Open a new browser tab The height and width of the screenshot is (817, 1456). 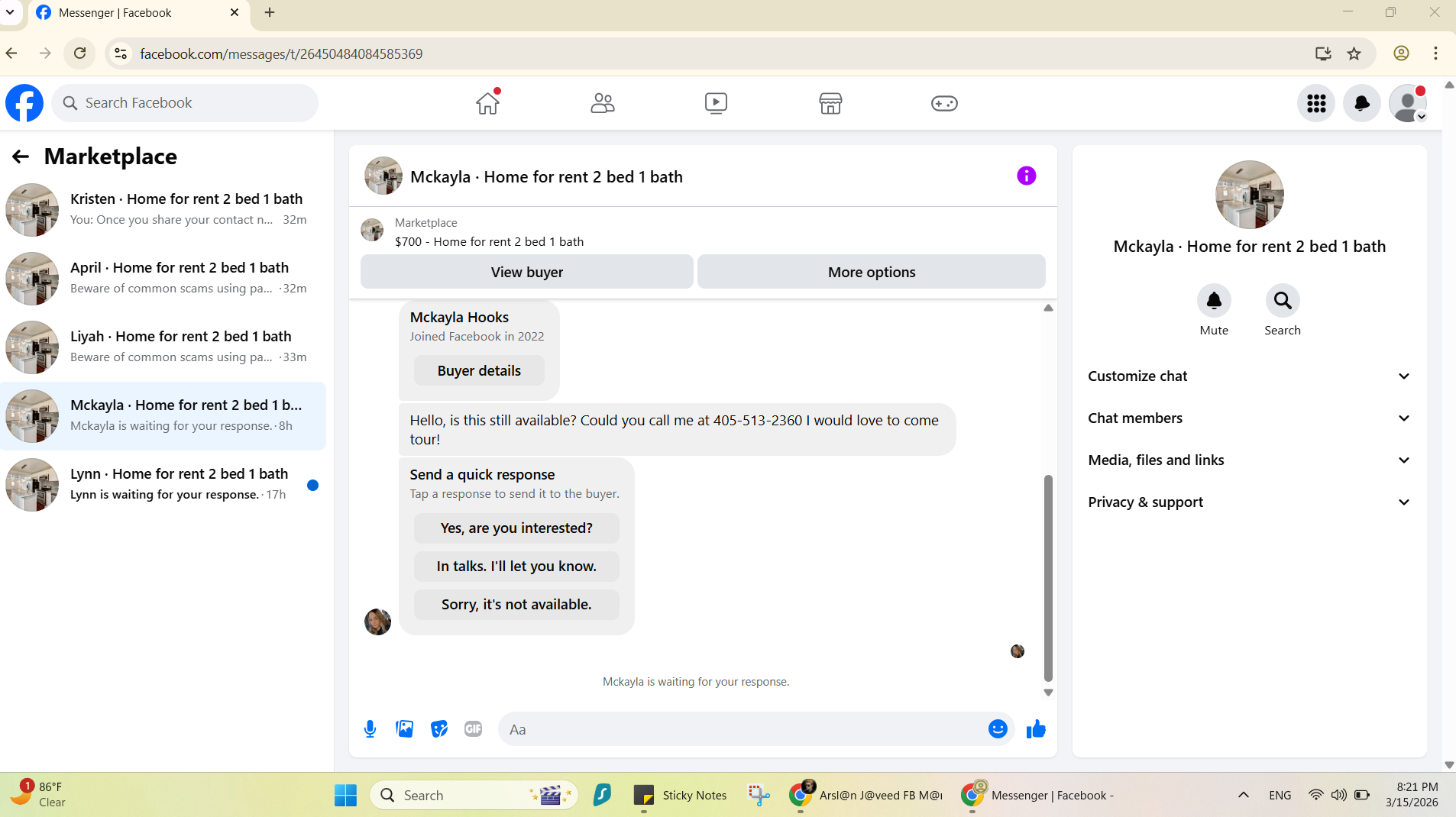point(270,13)
